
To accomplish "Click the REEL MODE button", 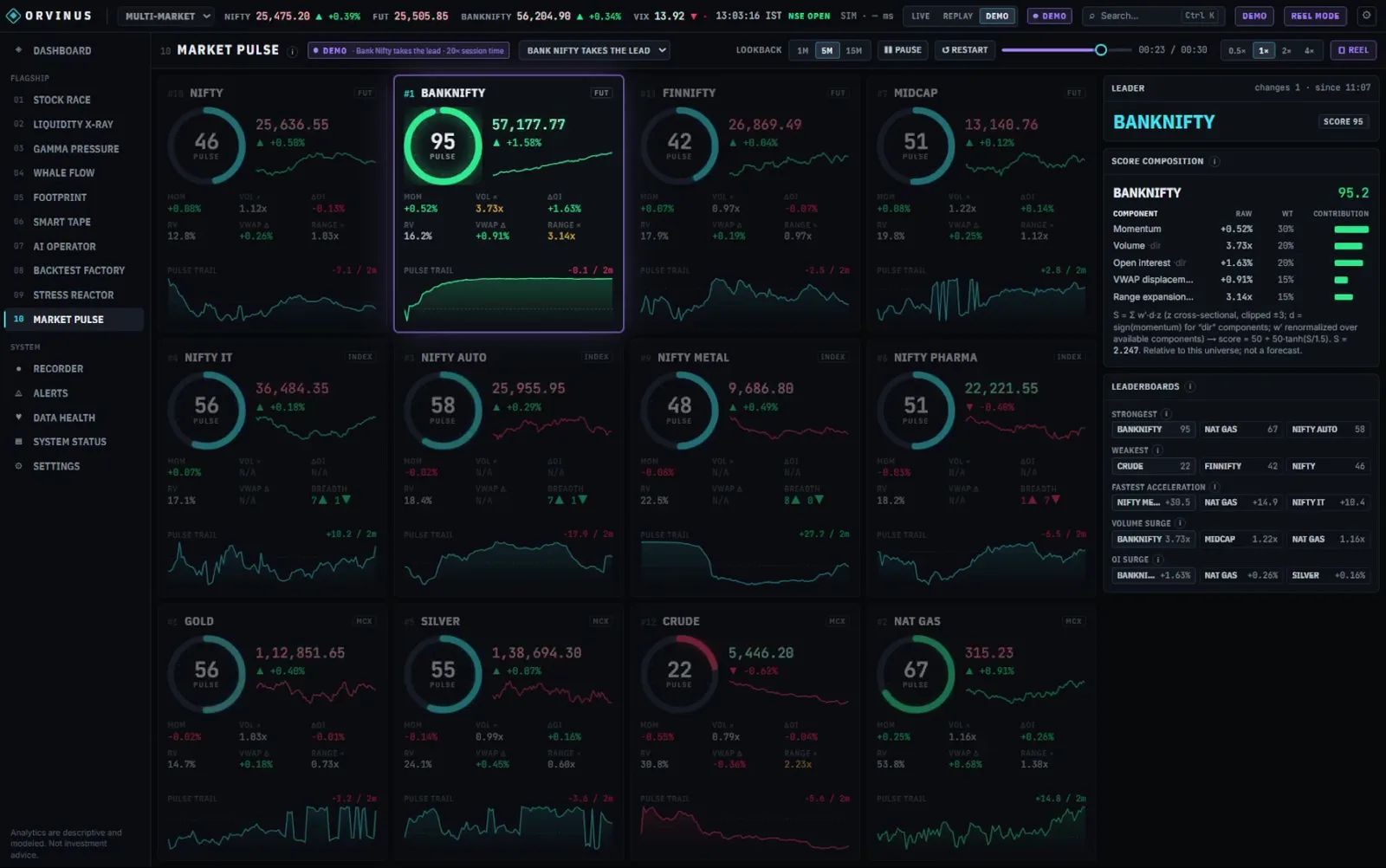I will coord(1315,16).
